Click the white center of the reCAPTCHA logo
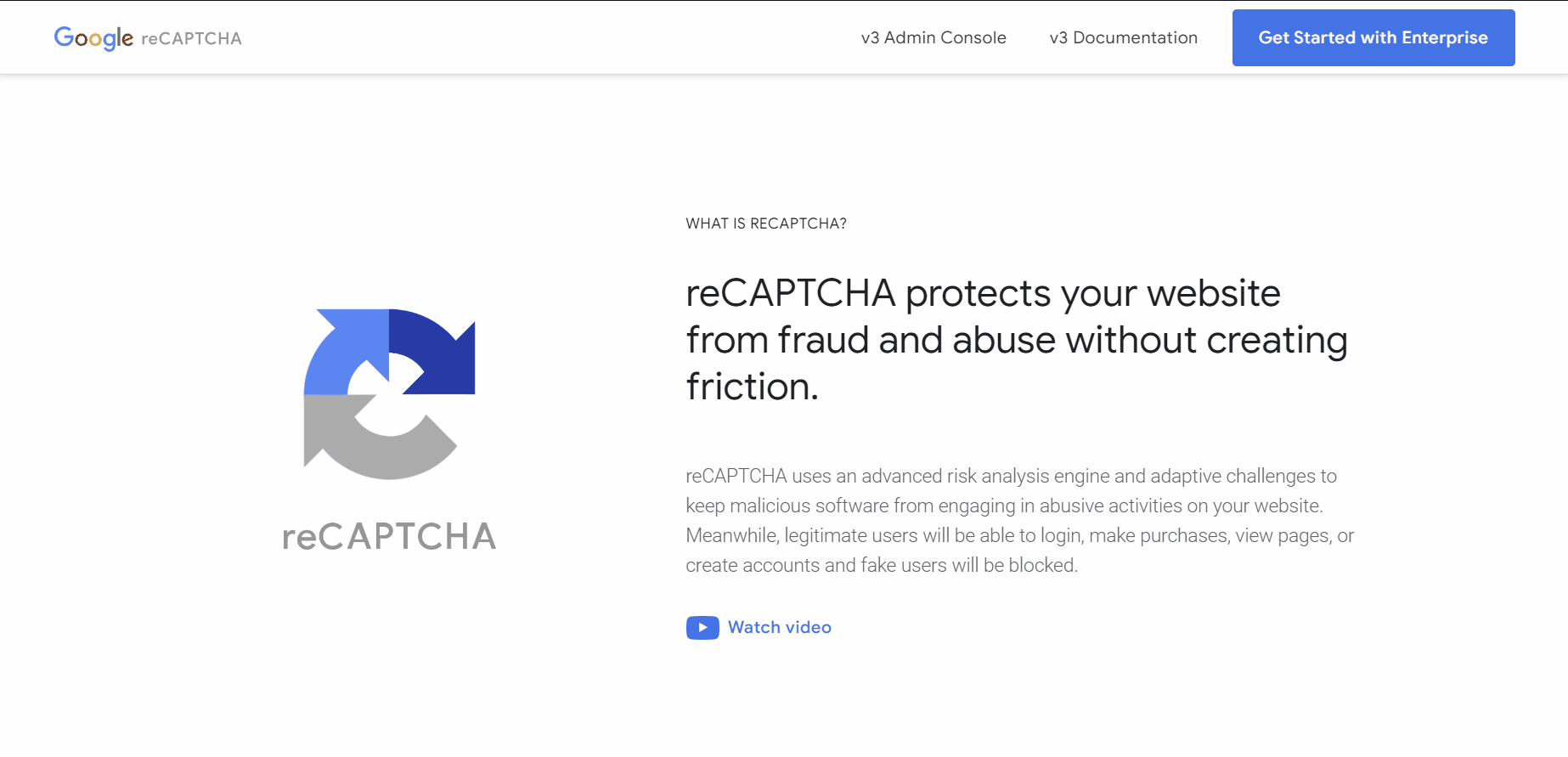This screenshot has width=1568, height=757. pyautogui.click(x=389, y=398)
